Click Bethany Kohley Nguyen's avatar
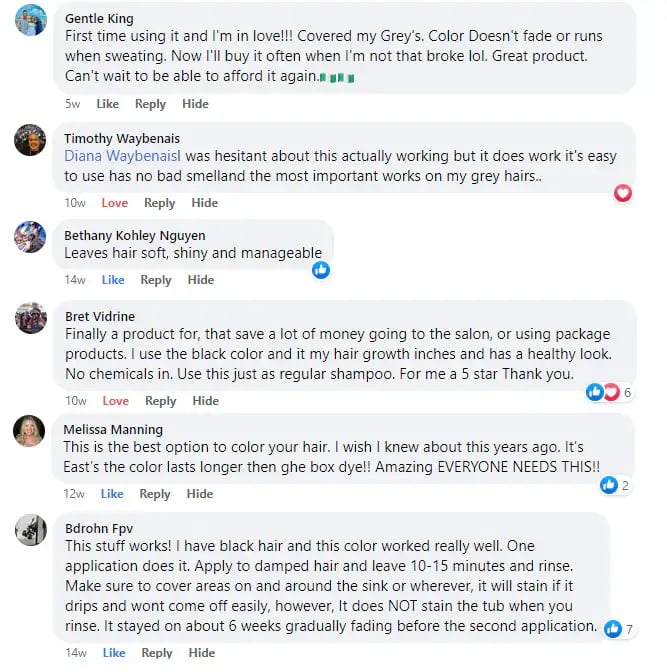This screenshot has height=672, width=667. 31,237
